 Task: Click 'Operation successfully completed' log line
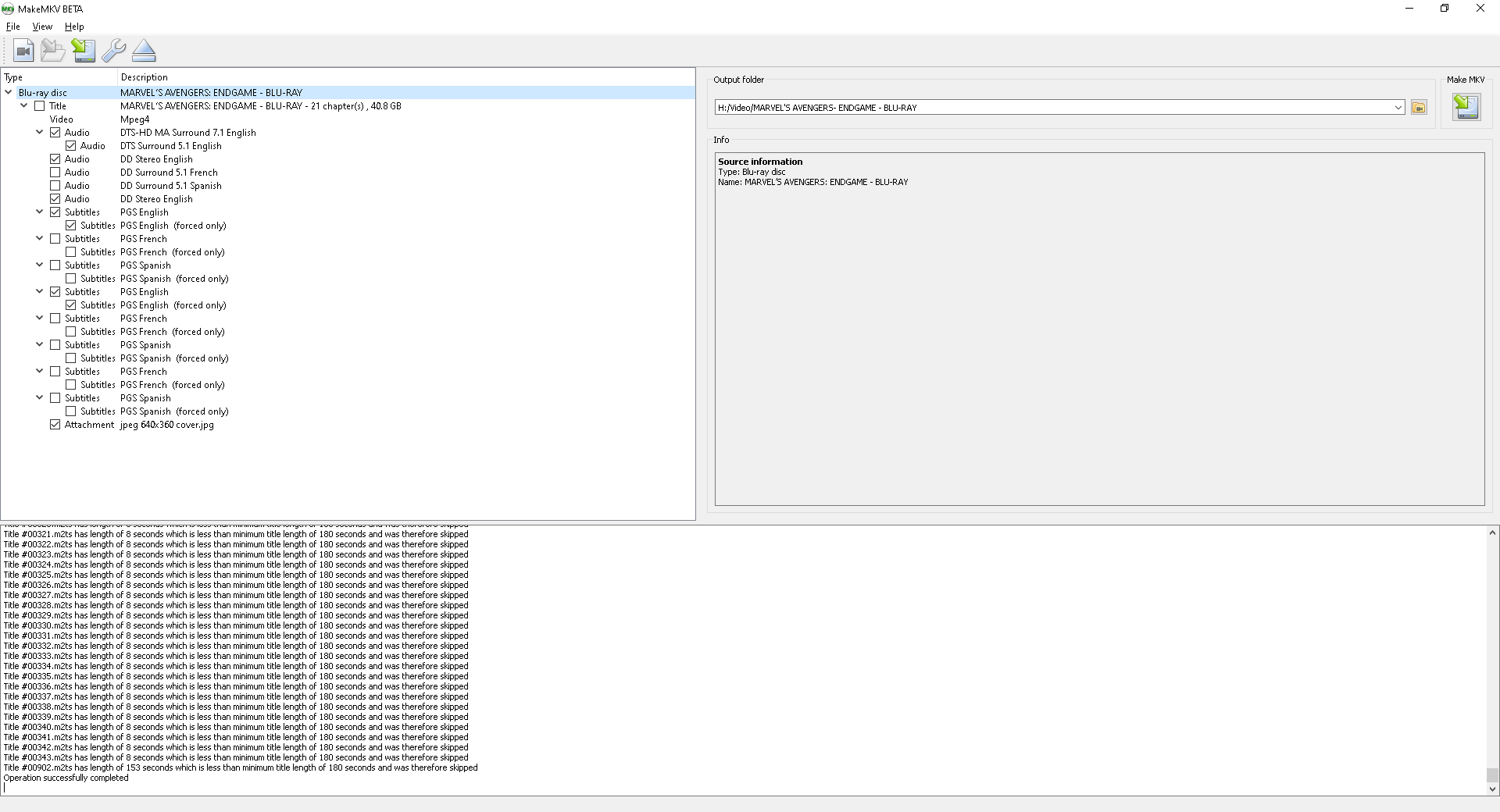pos(66,778)
